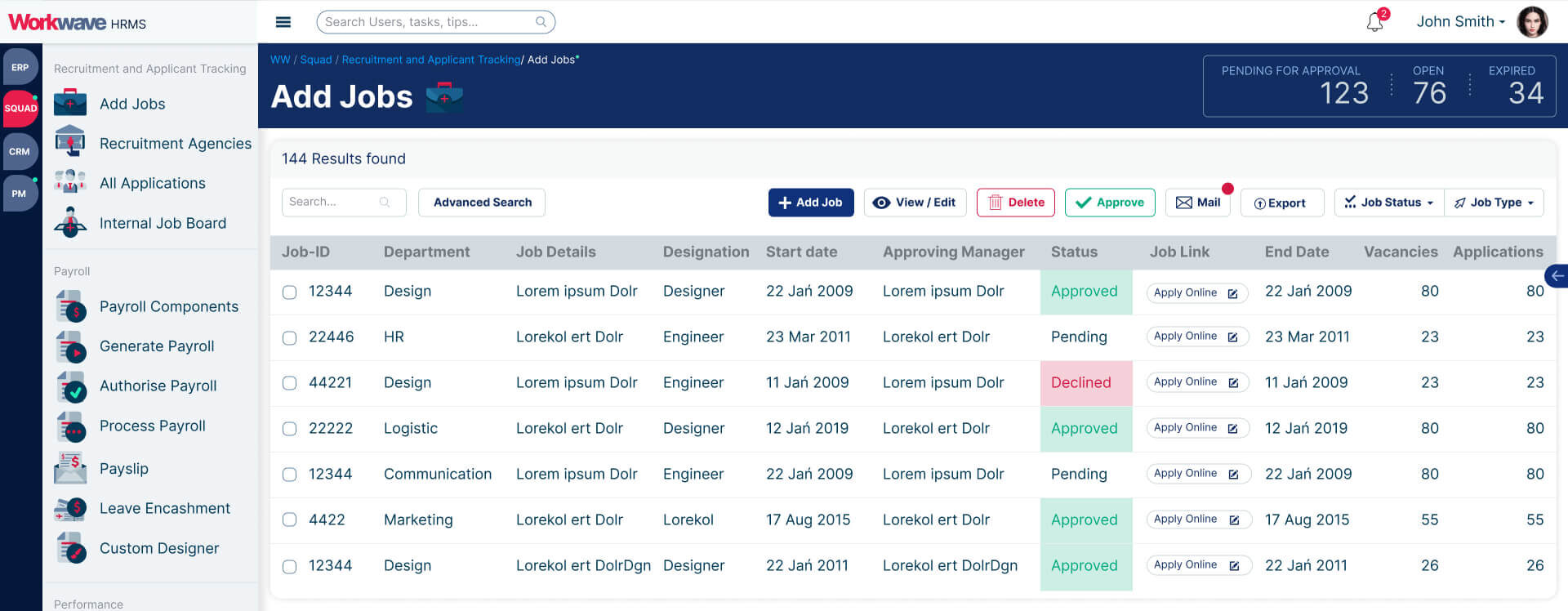The height and width of the screenshot is (611, 1568).
Task: Click the search magnifier in top bar
Action: point(541,22)
